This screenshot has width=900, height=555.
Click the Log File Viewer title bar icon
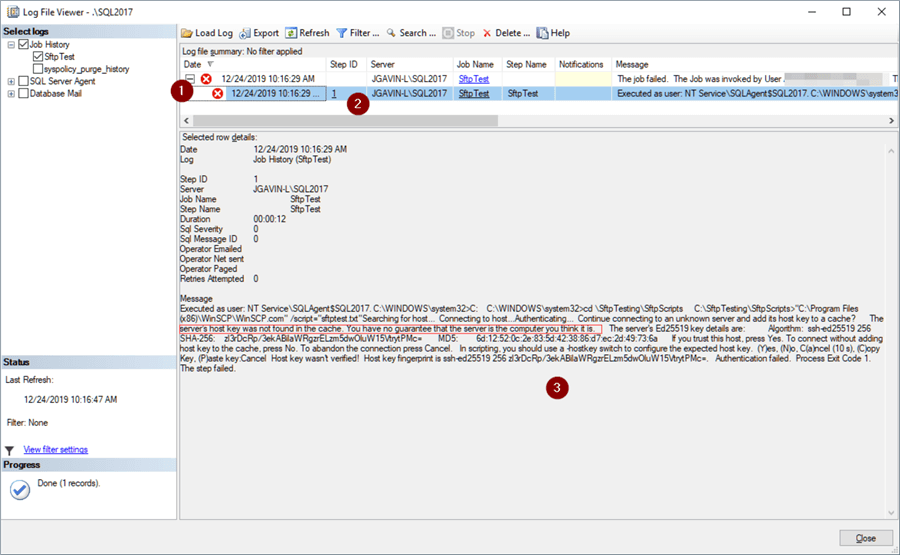(13, 11)
